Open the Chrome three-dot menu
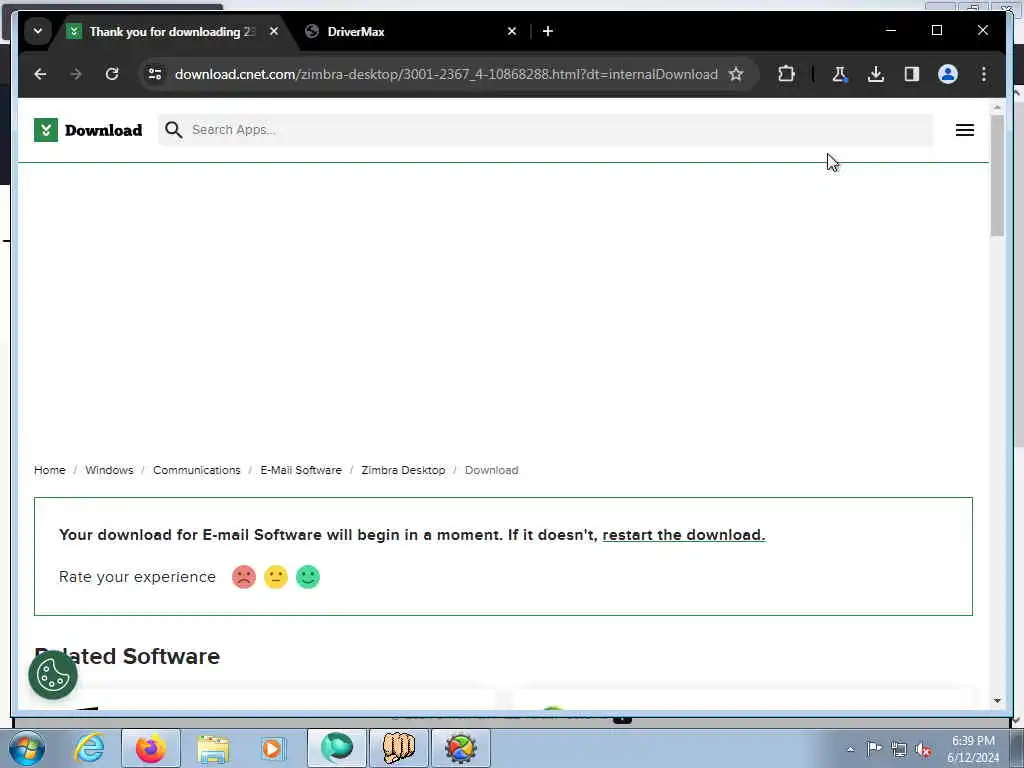The height and width of the screenshot is (768, 1024). (x=984, y=74)
